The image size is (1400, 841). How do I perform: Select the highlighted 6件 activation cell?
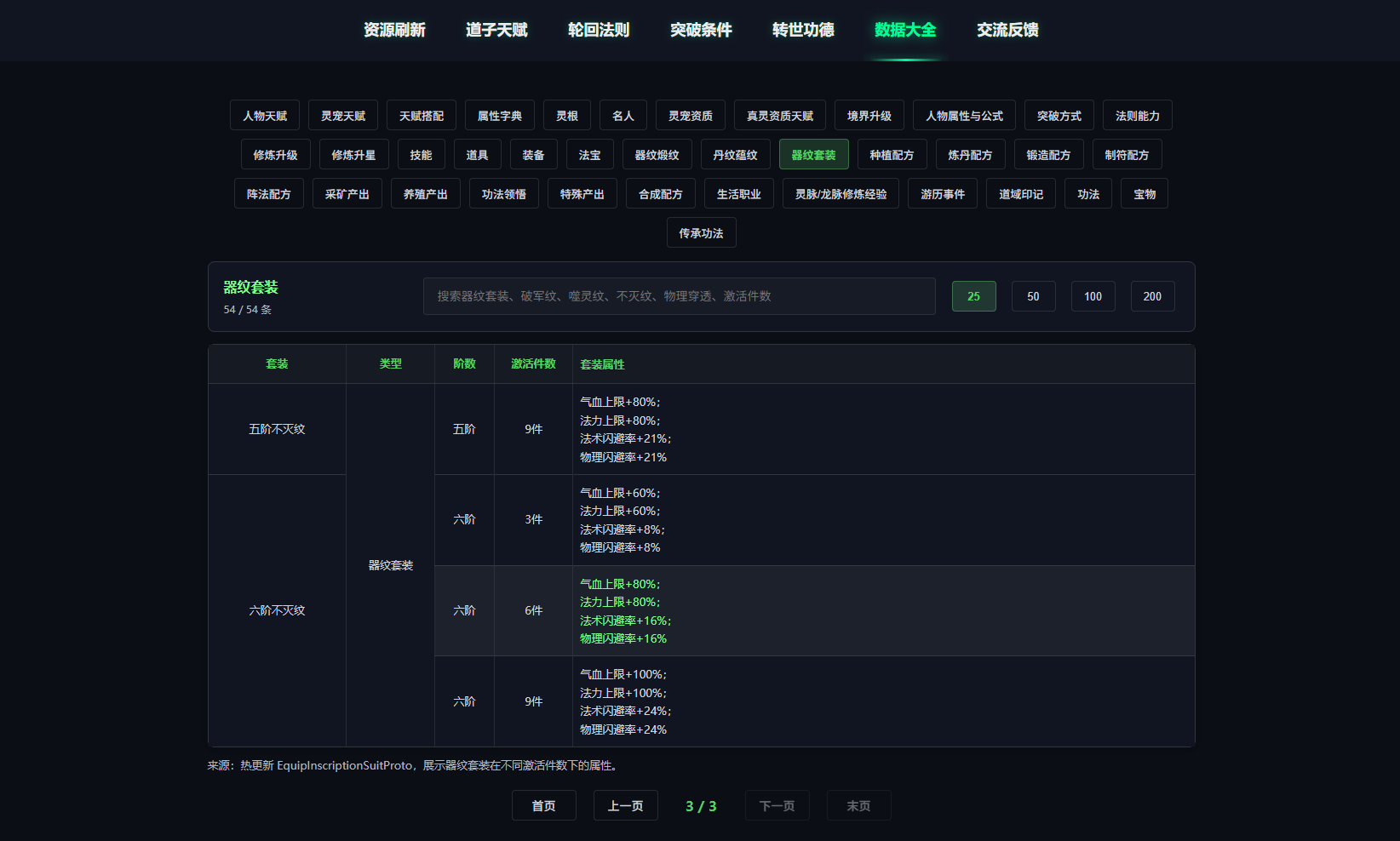pyautogui.click(x=534, y=610)
